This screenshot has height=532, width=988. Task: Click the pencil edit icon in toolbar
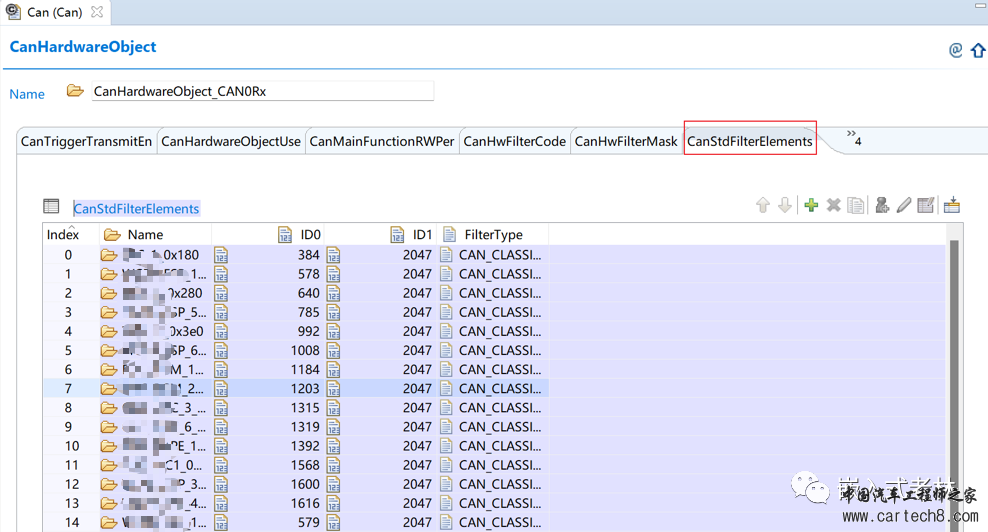[904, 205]
